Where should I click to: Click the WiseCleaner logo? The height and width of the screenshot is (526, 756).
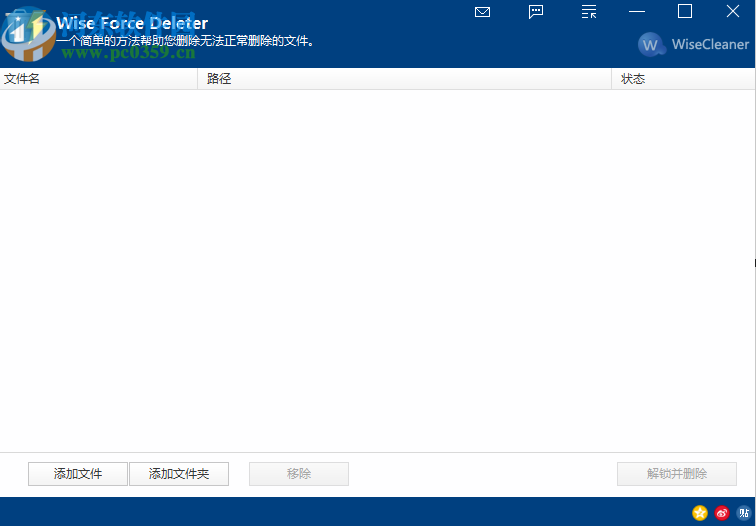click(x=693, y=44)
